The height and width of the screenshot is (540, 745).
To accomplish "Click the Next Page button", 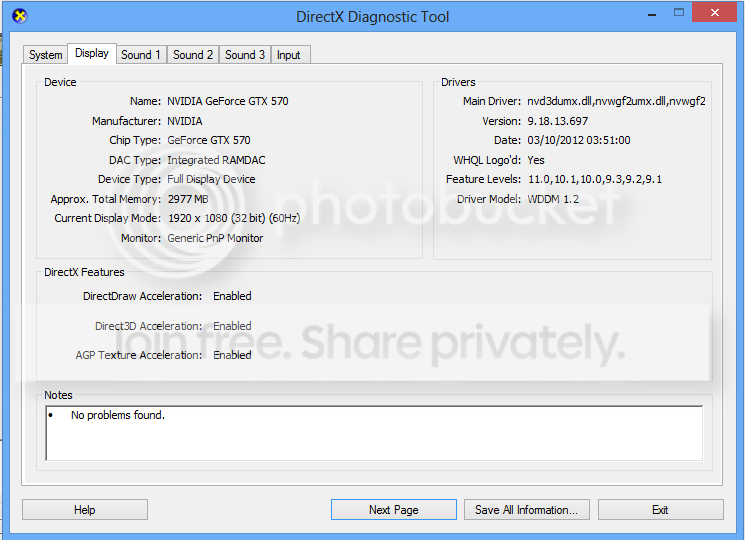I will (394, 510).
